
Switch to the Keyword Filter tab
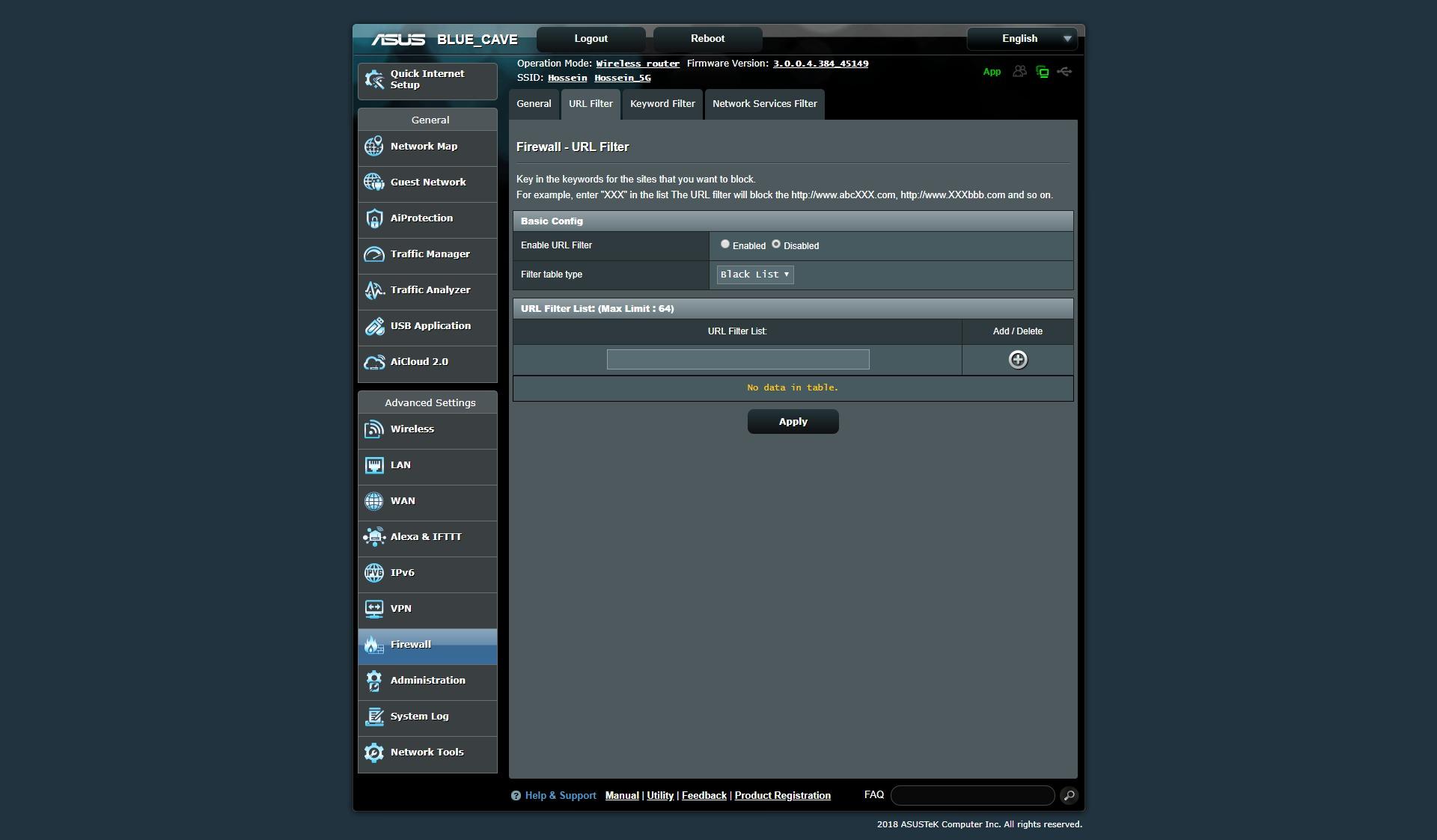pos(662,104)
